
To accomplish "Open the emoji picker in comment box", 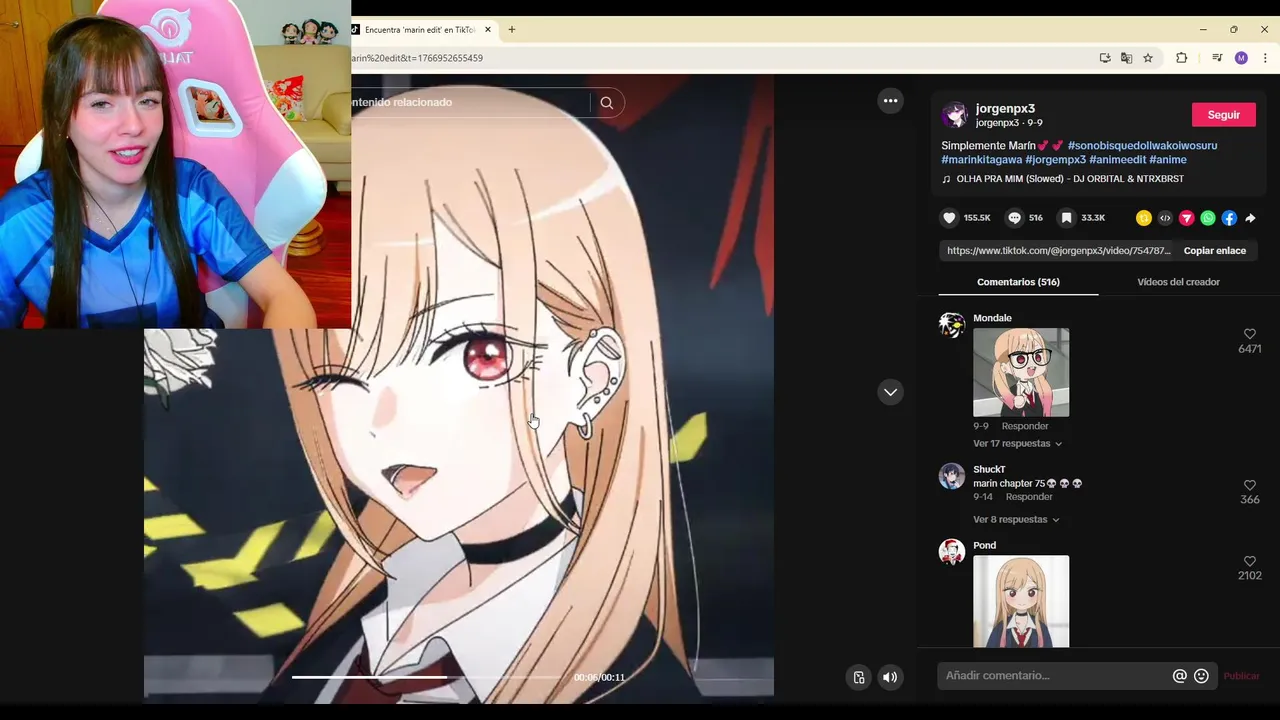I will (1202, 676).
